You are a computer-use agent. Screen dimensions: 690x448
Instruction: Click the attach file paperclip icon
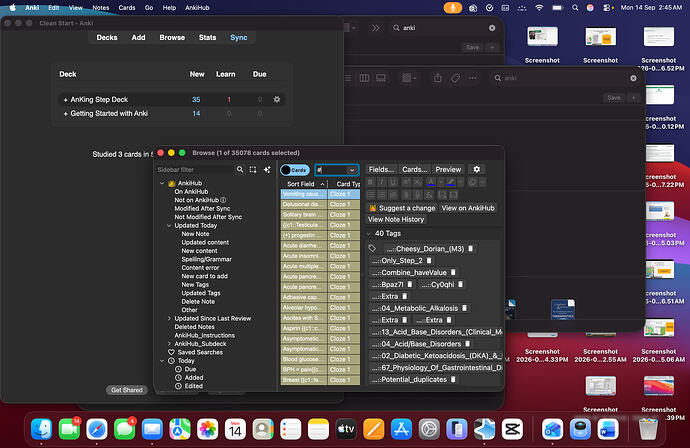406,195
